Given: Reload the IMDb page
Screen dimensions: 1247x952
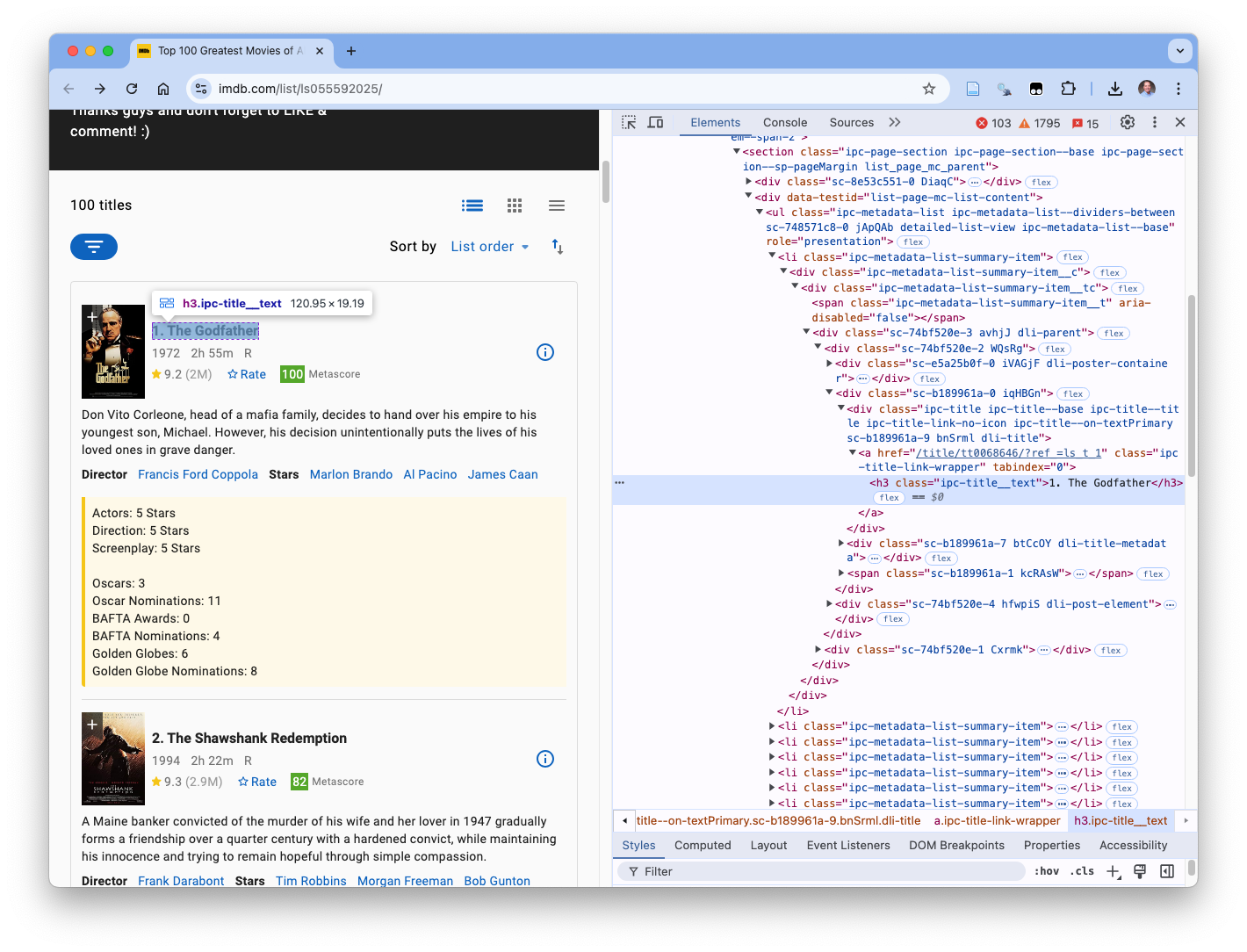Looking at the screenshot, I should [132, 89].
